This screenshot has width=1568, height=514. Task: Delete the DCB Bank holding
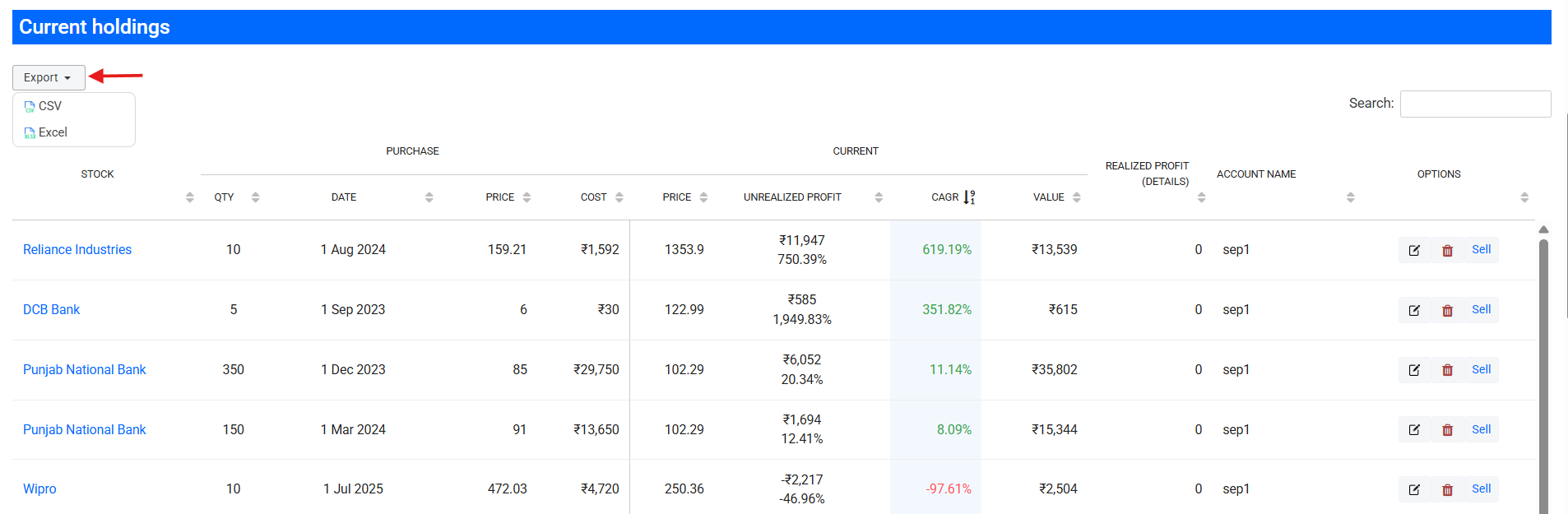tap(1447, 310)
